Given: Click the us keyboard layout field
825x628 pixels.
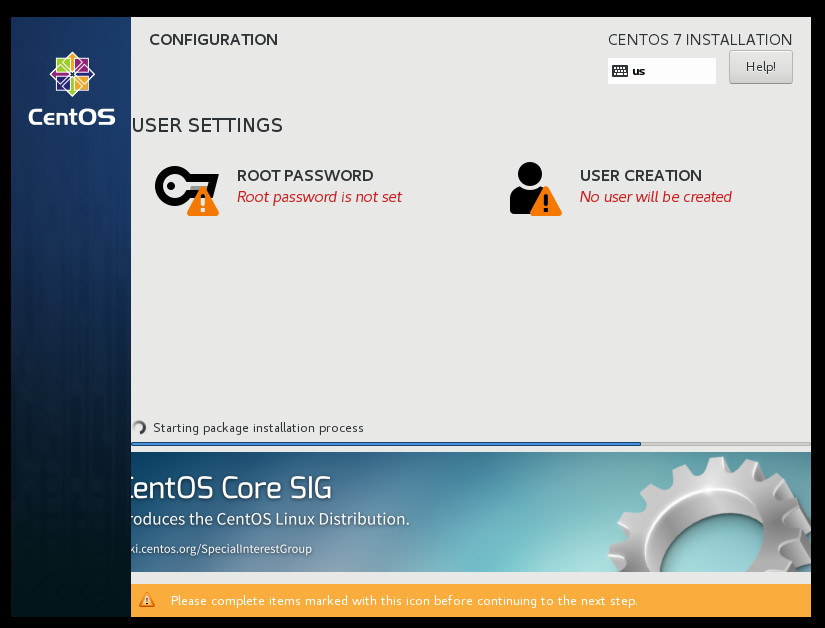Looking at the screenshot, I should [x=662, y=71].
